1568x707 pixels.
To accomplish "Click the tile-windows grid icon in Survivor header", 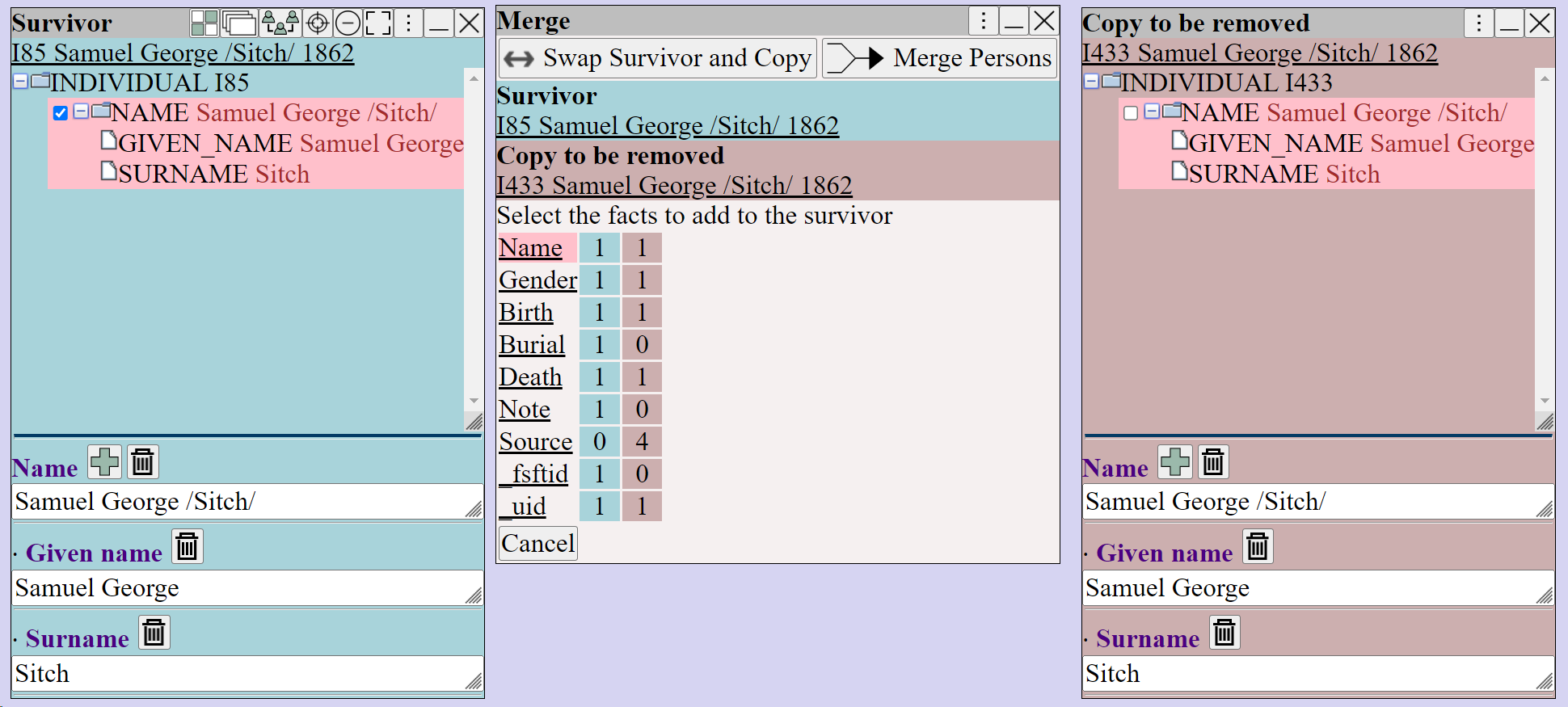I will point(204,23).
